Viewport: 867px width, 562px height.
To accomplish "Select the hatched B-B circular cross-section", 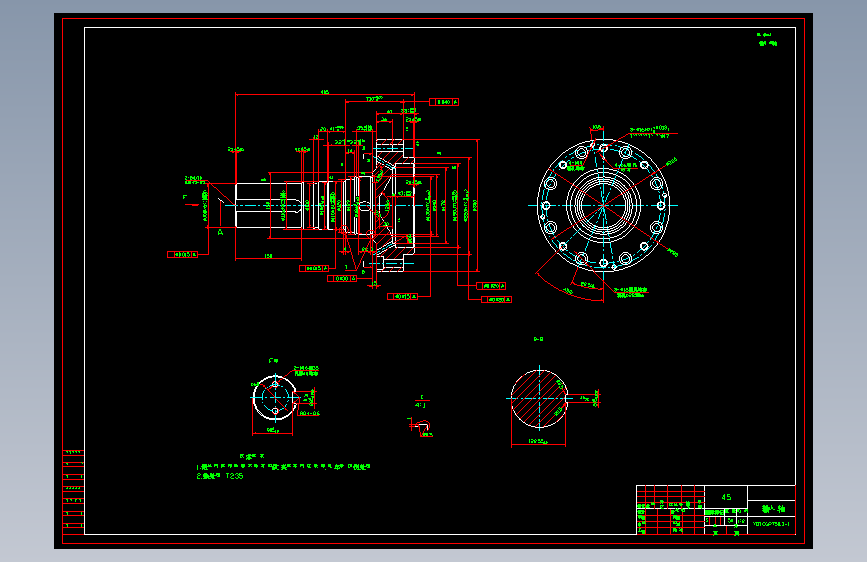I will click(539, 398).
